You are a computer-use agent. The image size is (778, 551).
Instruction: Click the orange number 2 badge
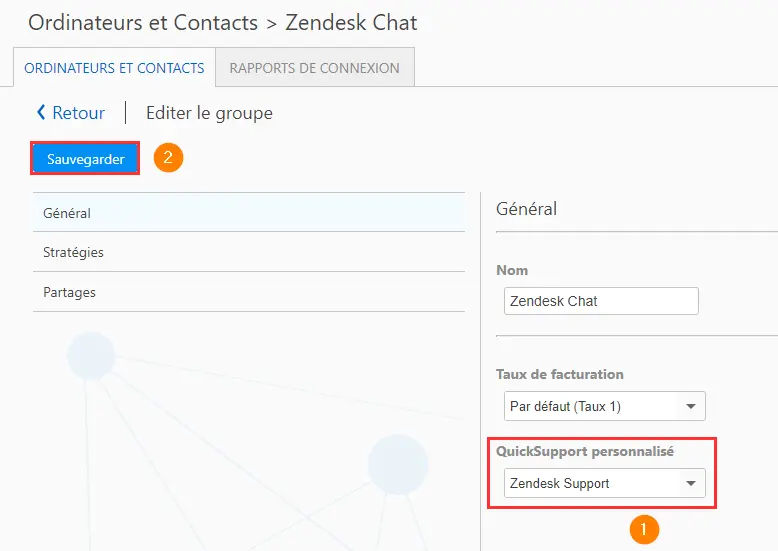168,158
